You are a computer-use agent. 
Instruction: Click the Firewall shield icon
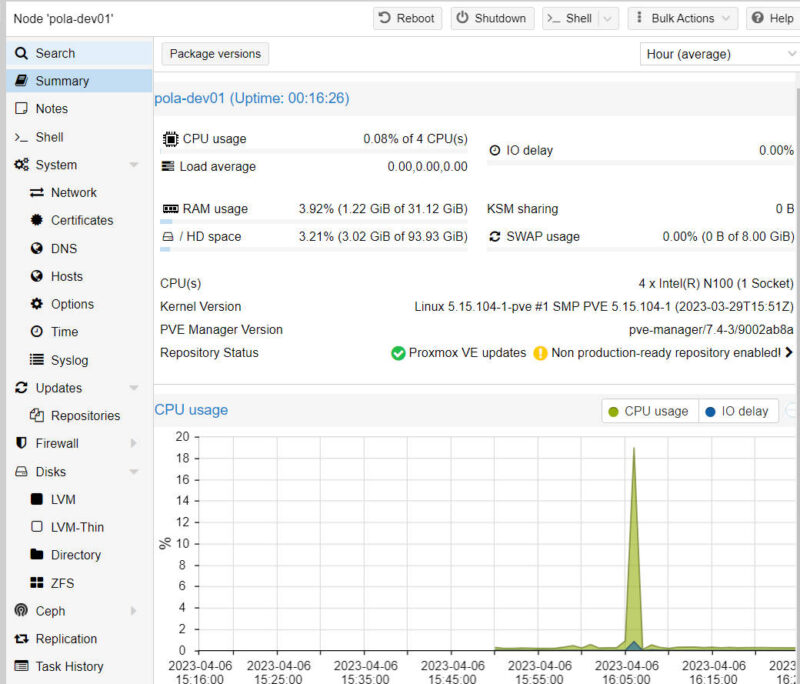(21, 443)
